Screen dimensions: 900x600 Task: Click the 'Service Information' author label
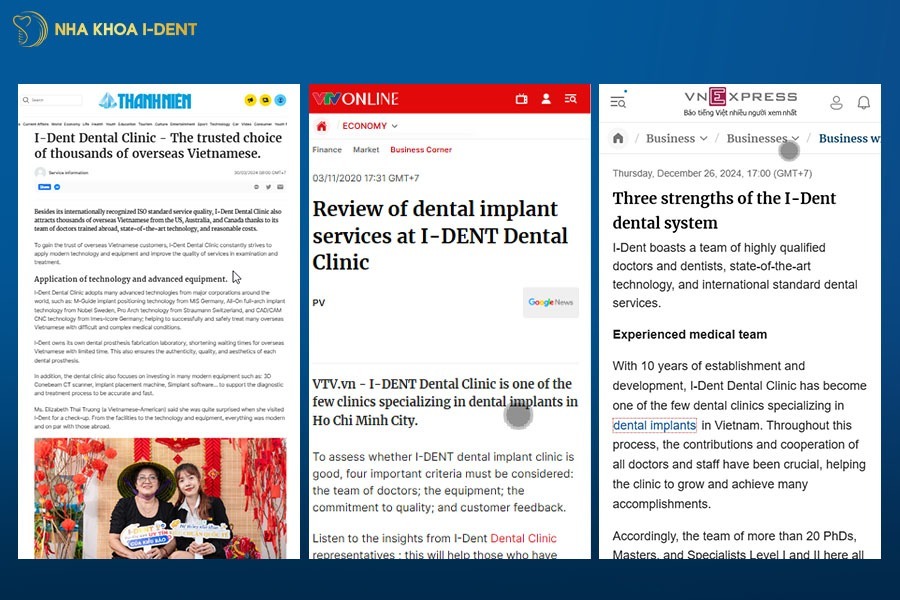pos(68,172)
